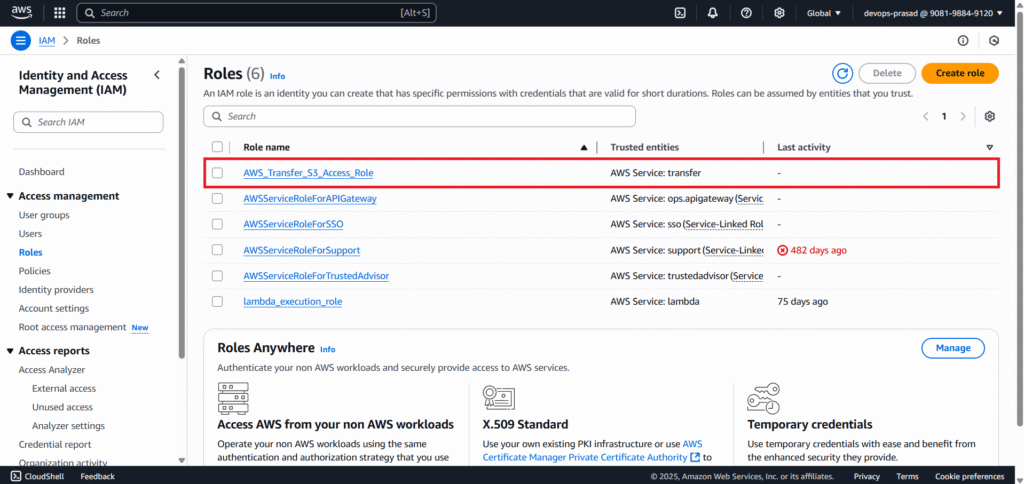Image resolution: width=1024 pixels, height=484 pixels.
Task: Open Cookie preferences in footer
Action: [x=969, y=476]
